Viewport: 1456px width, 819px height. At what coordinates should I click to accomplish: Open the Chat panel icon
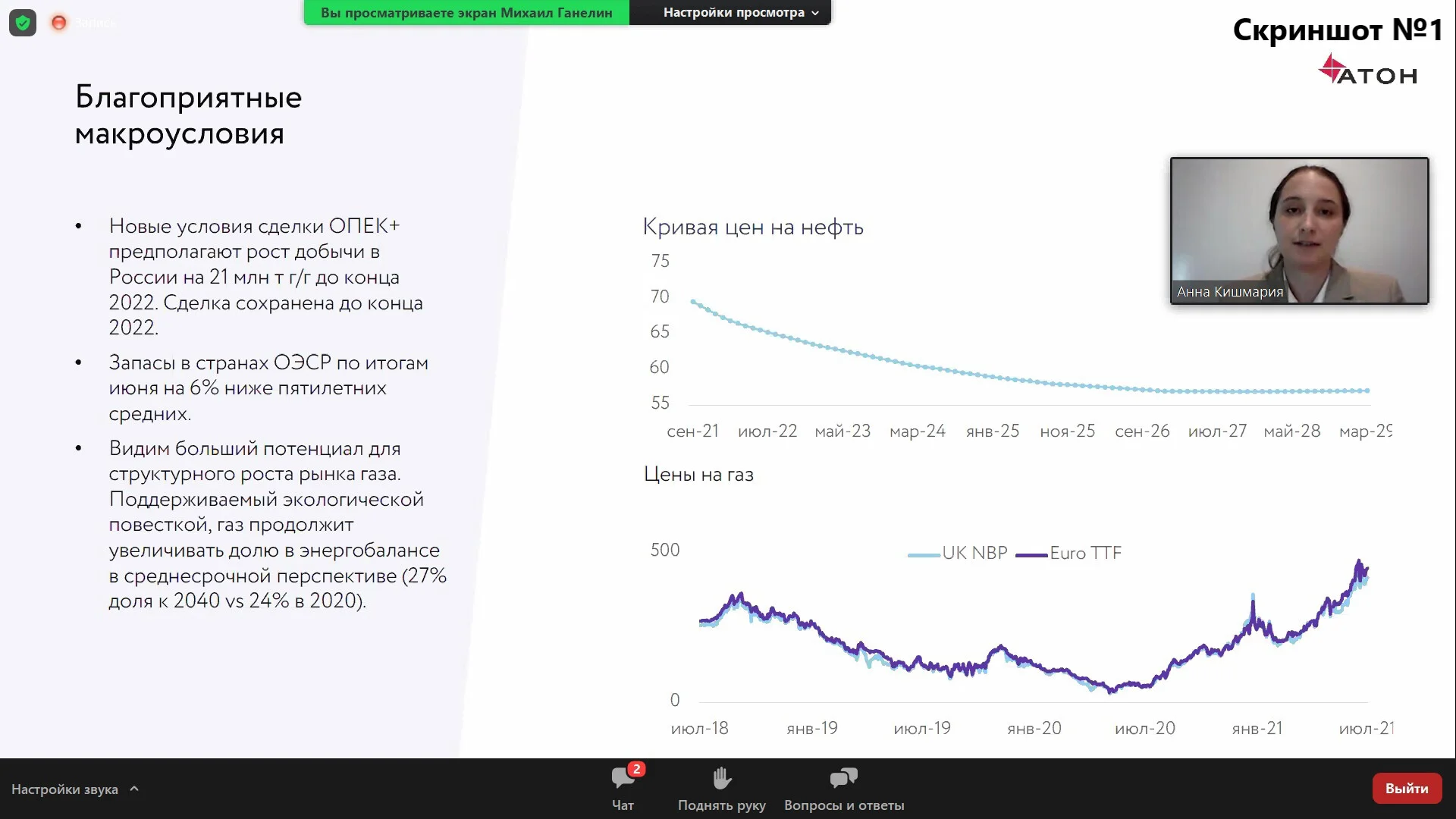click(x=623, y=779)
